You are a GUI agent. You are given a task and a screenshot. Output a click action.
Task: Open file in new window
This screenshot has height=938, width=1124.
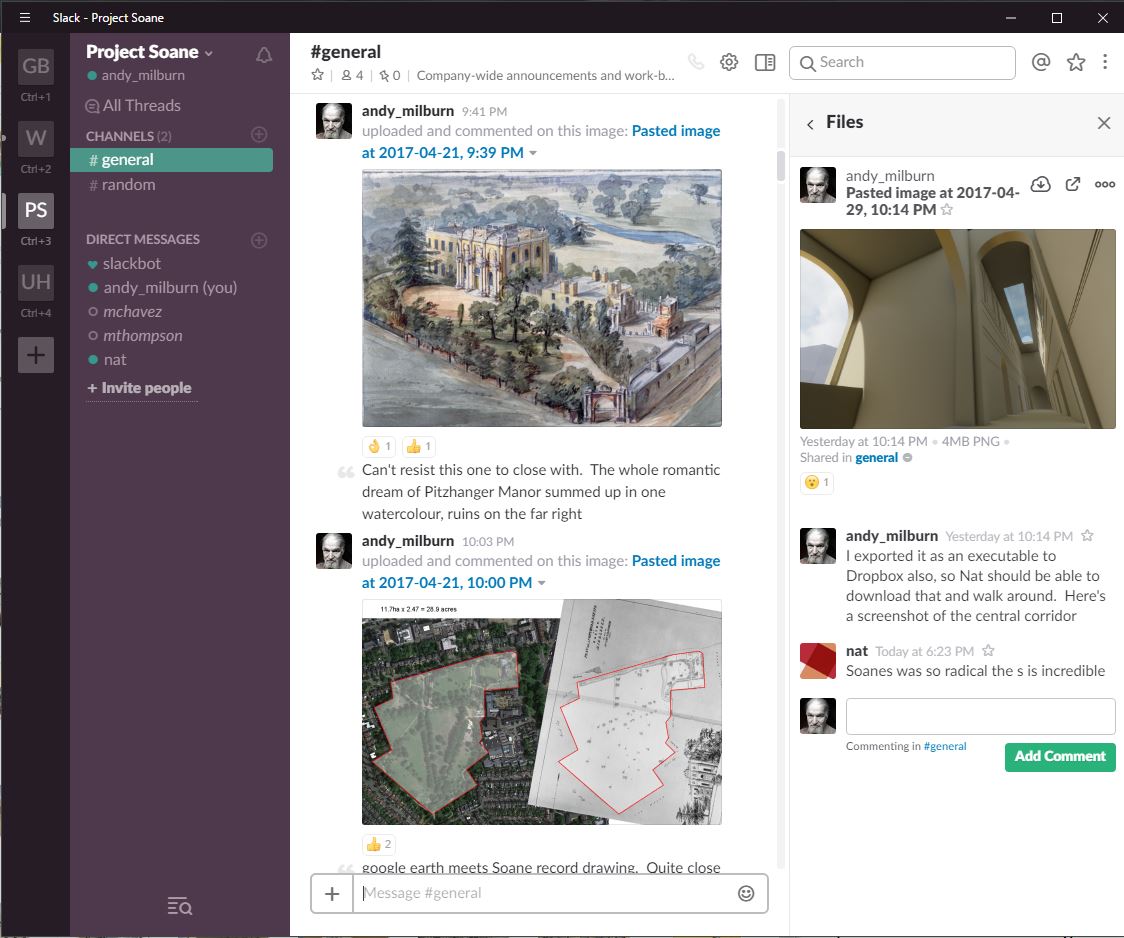(1072, 184)
